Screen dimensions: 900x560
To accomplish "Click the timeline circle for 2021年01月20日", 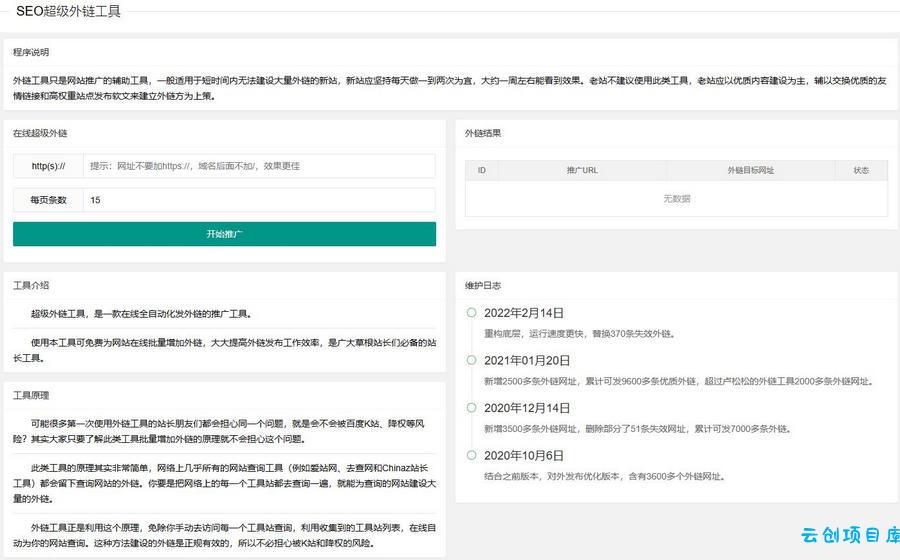I will [471, 360].
